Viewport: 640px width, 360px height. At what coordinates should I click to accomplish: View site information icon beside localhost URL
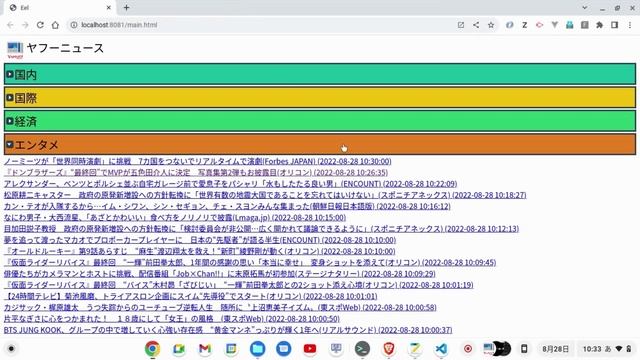tap(74, 25)
